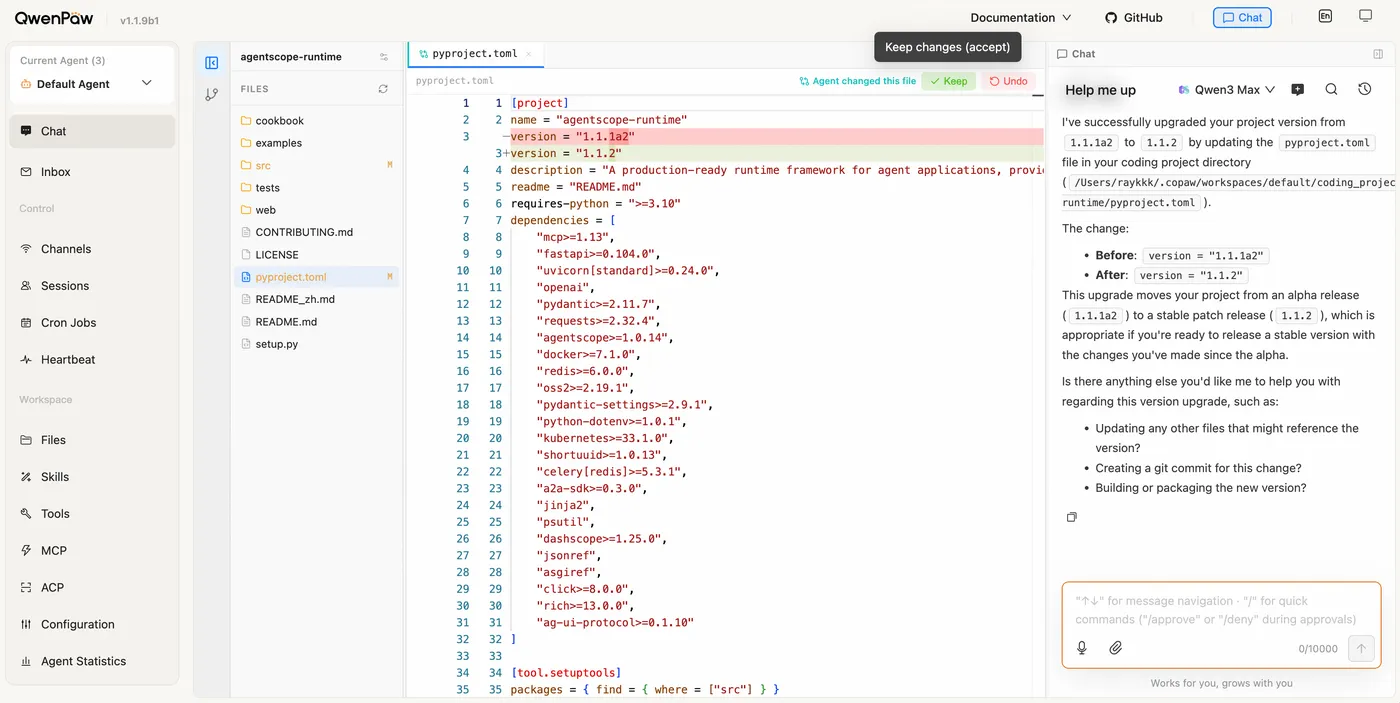Expand the modified src folder
The width and height of the screenshot is (1400, 703).
coord(316,166)
